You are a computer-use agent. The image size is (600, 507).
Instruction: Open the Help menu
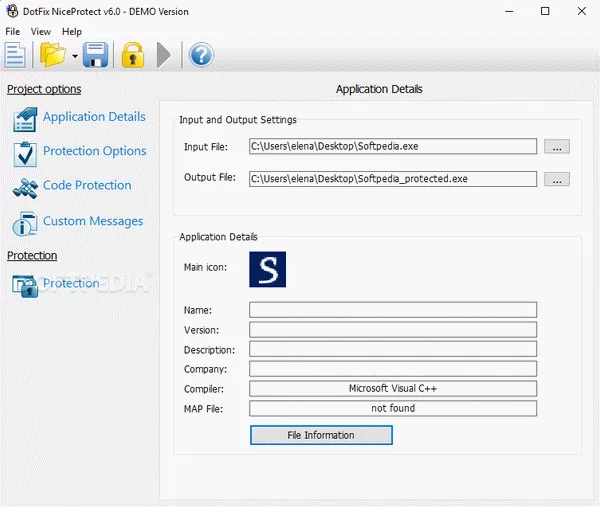point(72,32)
